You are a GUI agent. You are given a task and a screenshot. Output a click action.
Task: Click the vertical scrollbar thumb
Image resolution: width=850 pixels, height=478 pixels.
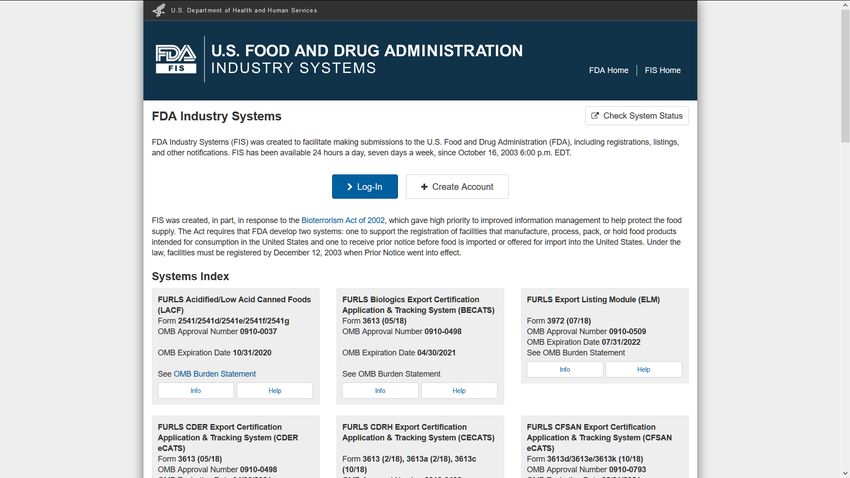pyautogui.click(x=845, y=76)
